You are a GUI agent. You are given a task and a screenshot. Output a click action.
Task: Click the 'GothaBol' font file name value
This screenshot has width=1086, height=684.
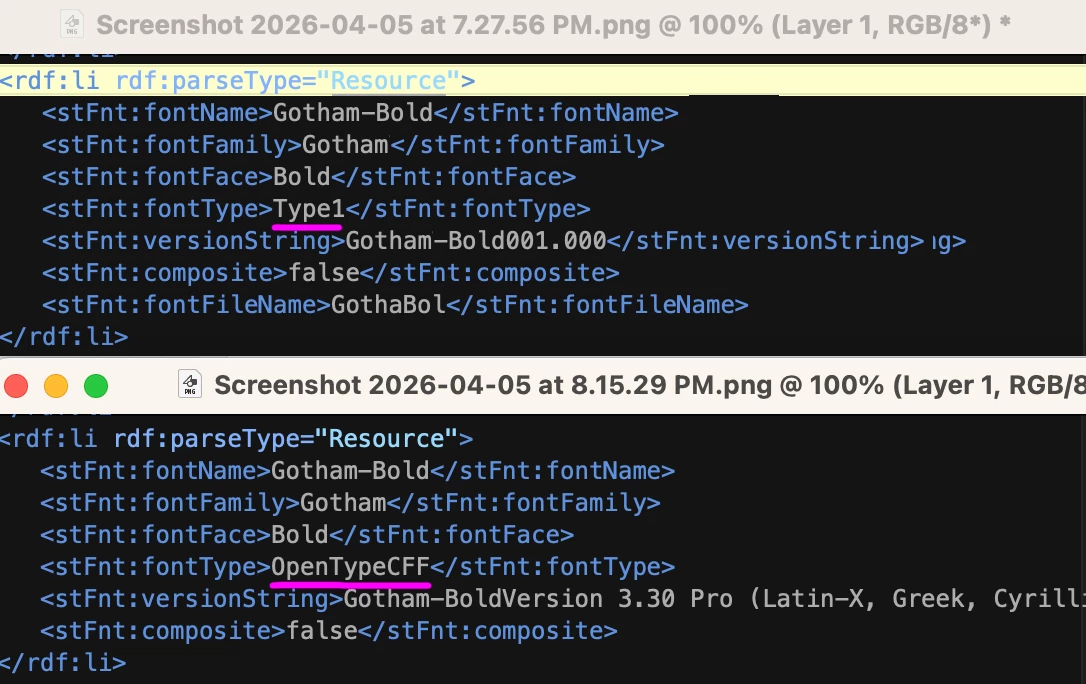click(x=389, y=305)
